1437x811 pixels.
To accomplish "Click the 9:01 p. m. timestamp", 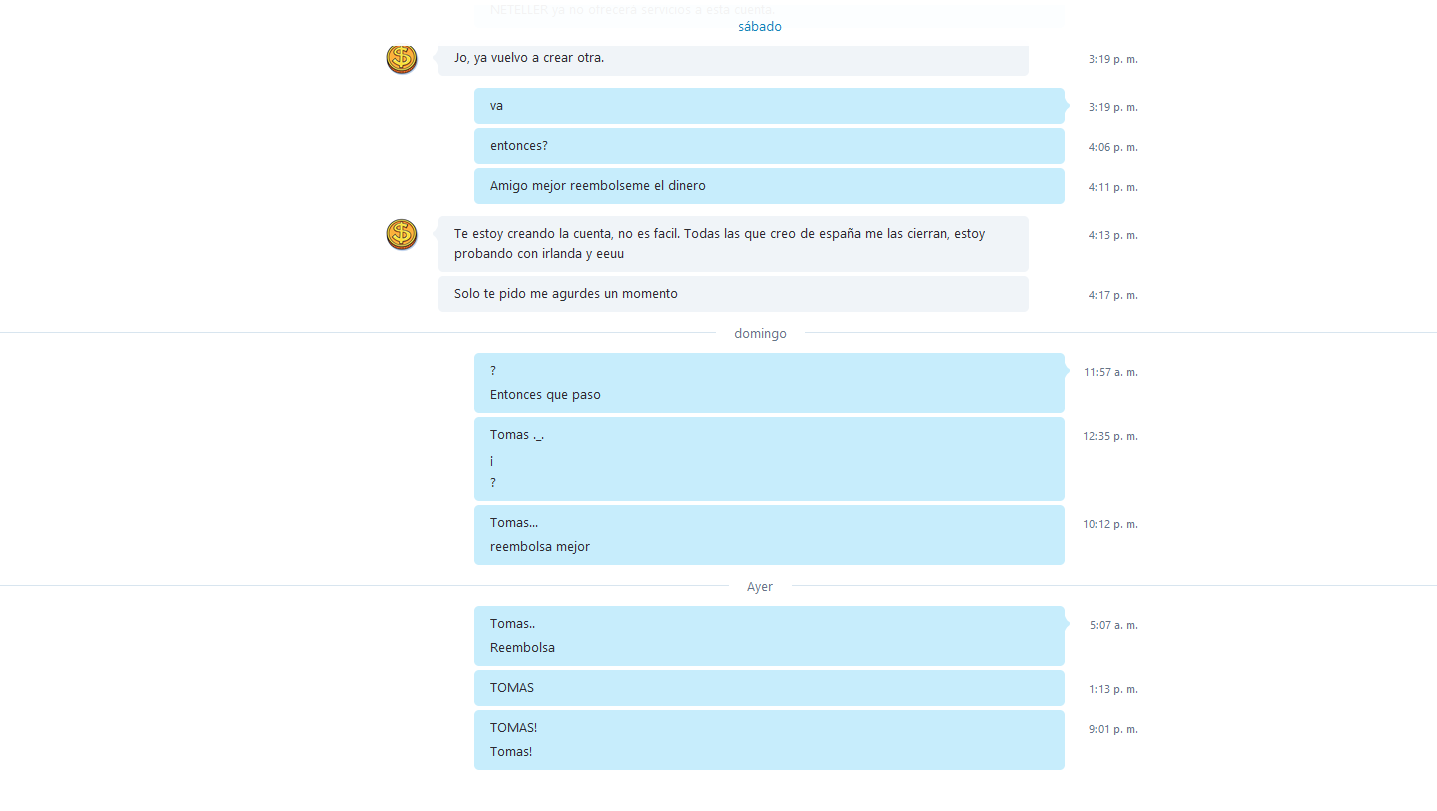I will point(1113,730).
